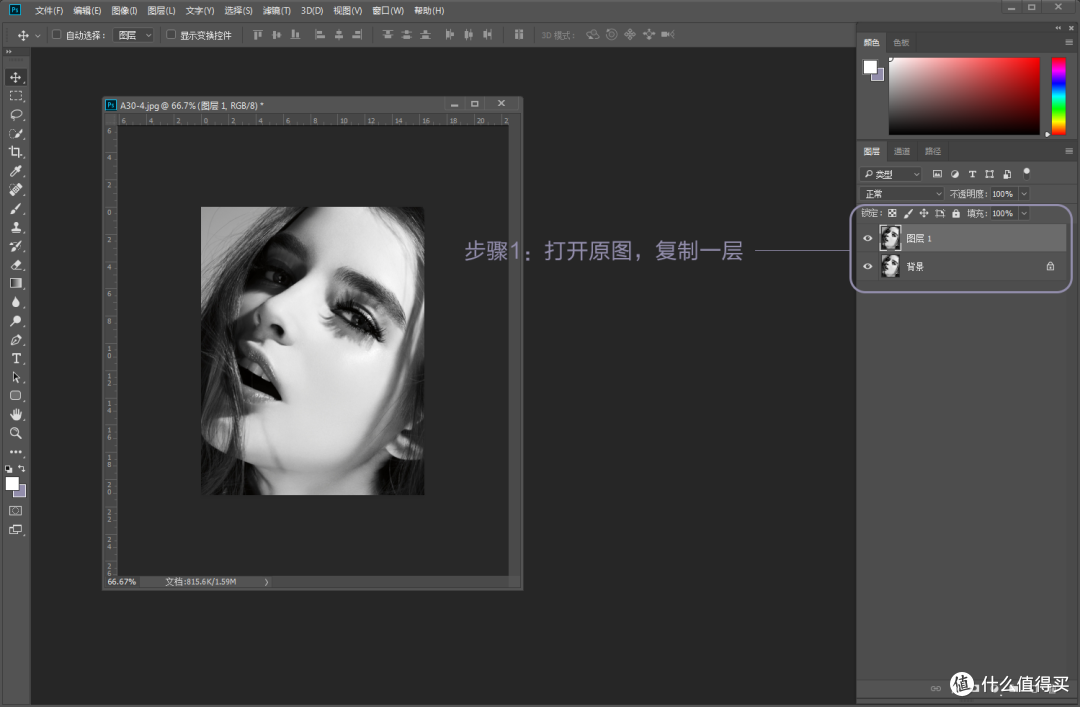1080x707 pixels.
Task: Select the Crop tool
Action: 15,152
